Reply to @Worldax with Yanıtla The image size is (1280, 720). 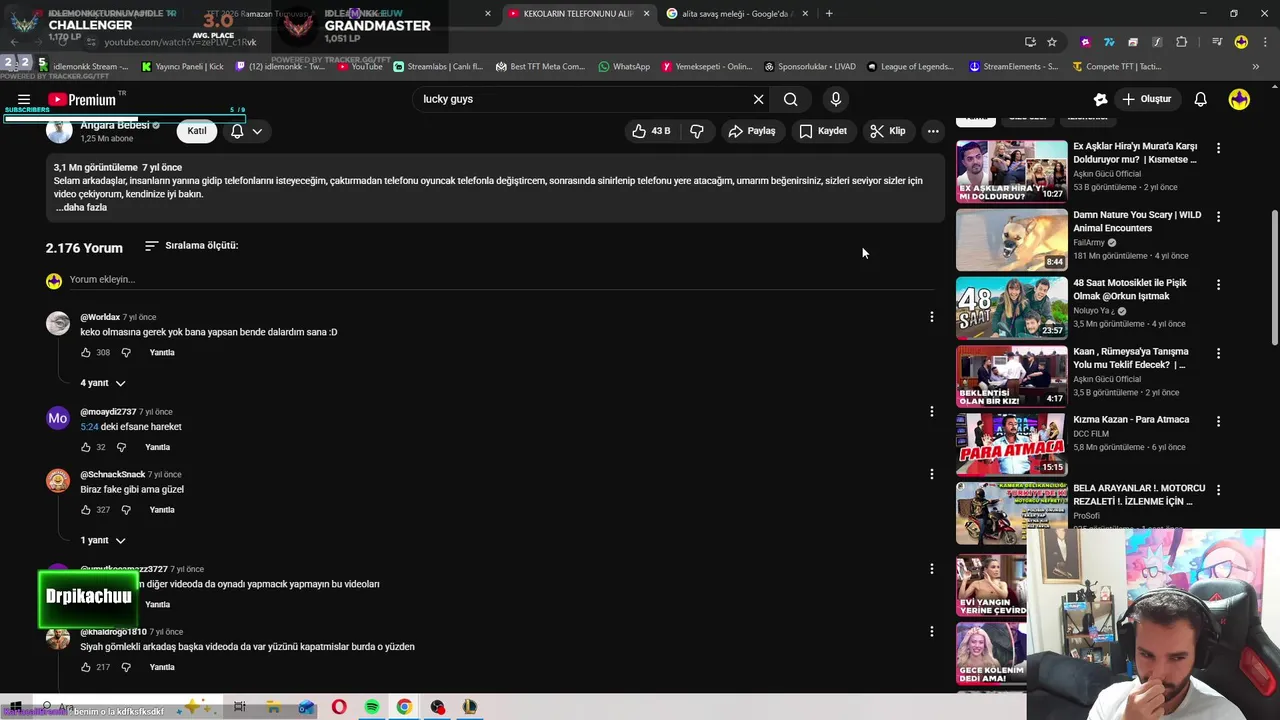[x=162, y=353]
